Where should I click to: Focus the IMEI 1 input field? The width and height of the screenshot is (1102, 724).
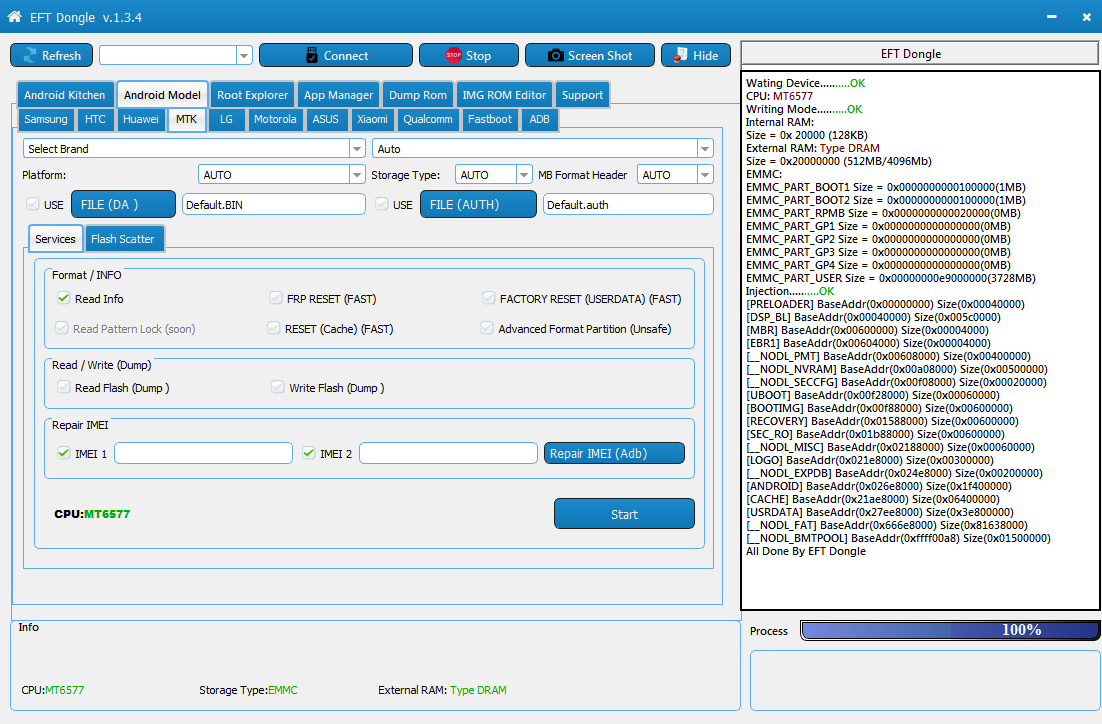pos(203,453)
